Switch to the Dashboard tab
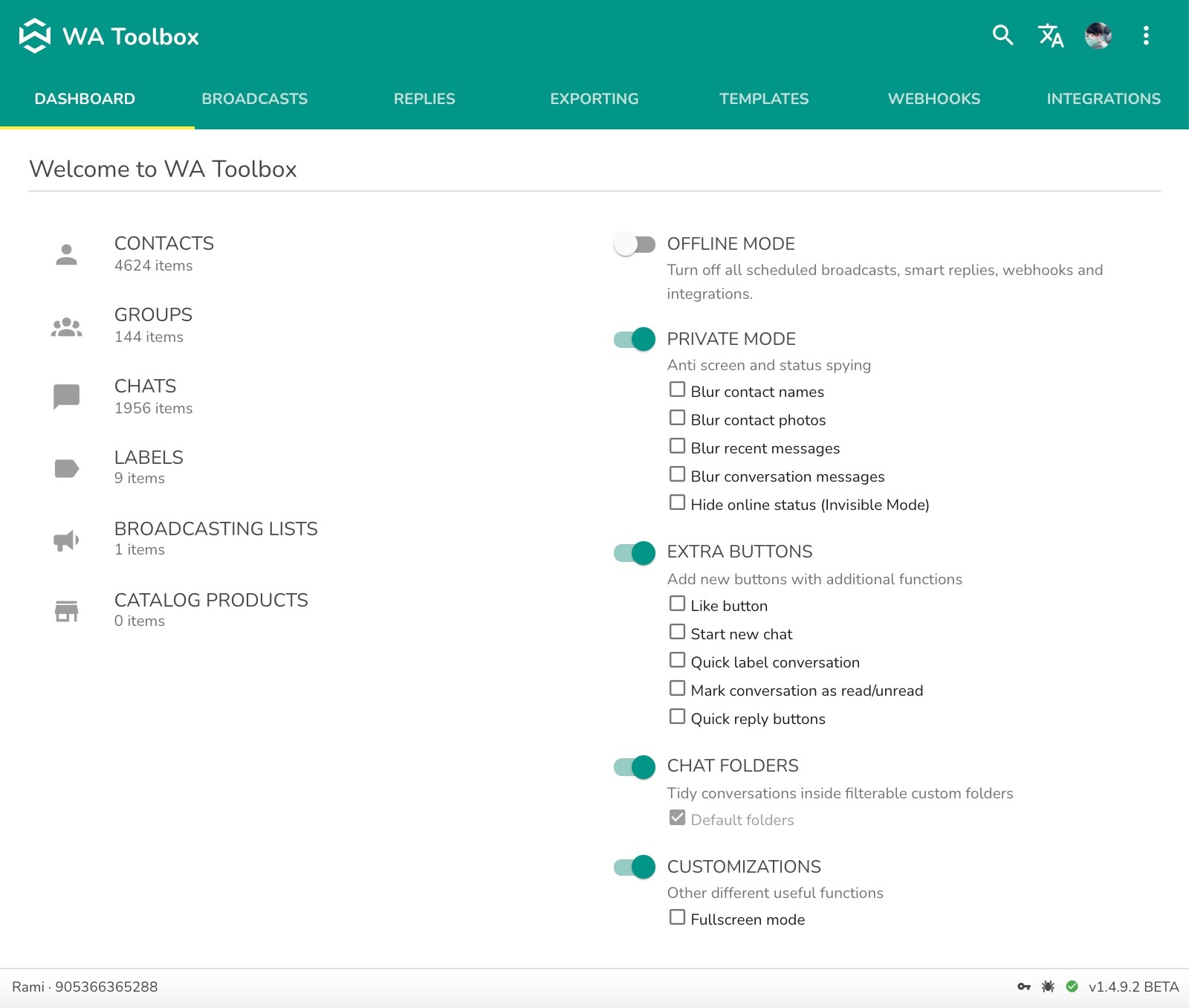Viewport: 1189px width, 1008px height. point(85,99)
